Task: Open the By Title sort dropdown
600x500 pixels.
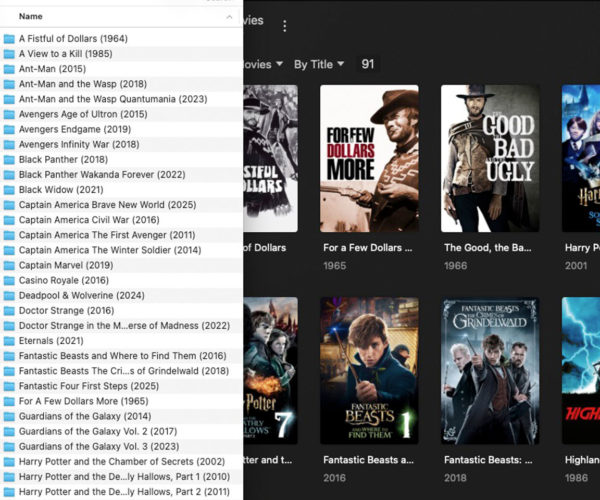Action: click(319, 64)
